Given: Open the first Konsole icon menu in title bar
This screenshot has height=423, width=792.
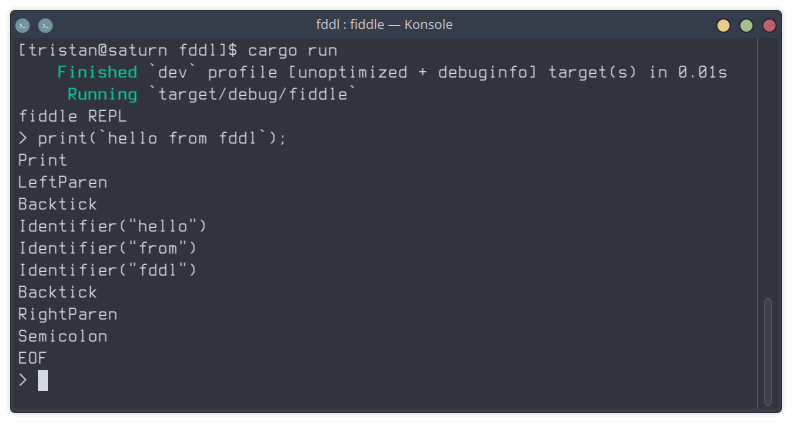Looking at the screenshot, I should pyautogui.click(x=23, y=25).
